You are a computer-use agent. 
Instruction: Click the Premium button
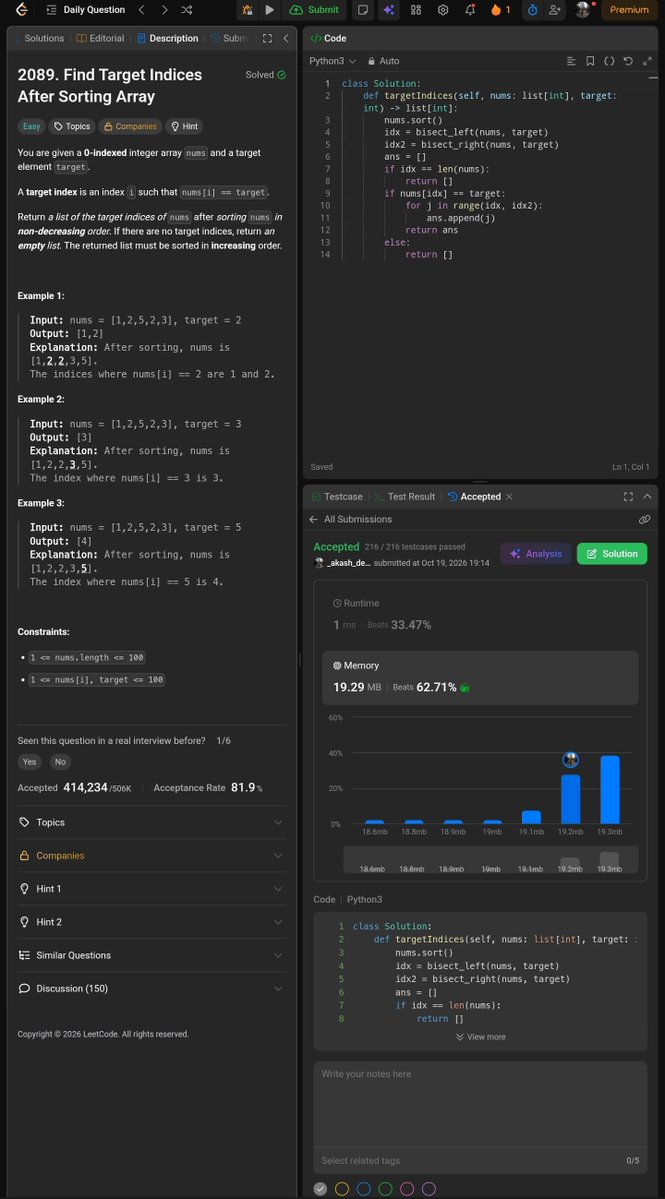[629, 10]
